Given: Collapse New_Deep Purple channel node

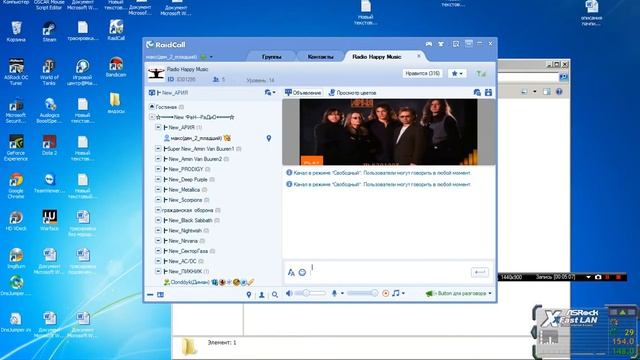Looking at the screenshot, I should (158, 179).
